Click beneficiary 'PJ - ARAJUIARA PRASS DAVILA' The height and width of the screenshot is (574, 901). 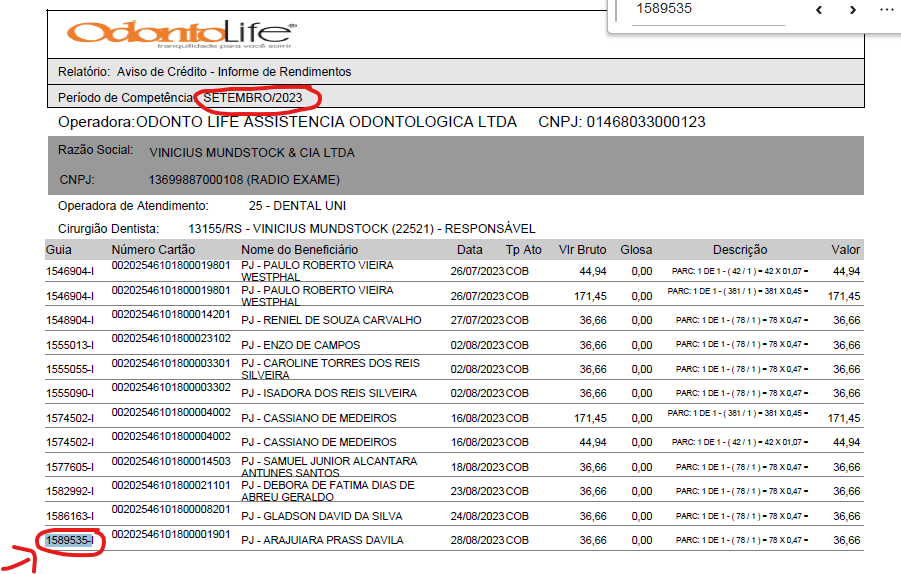(322, 541)
